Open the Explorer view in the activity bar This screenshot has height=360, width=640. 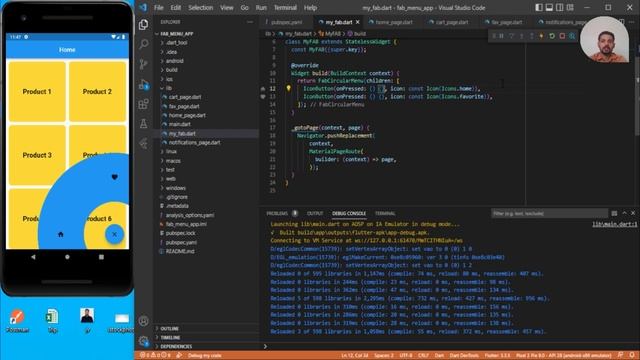click(x=144, y=24)
